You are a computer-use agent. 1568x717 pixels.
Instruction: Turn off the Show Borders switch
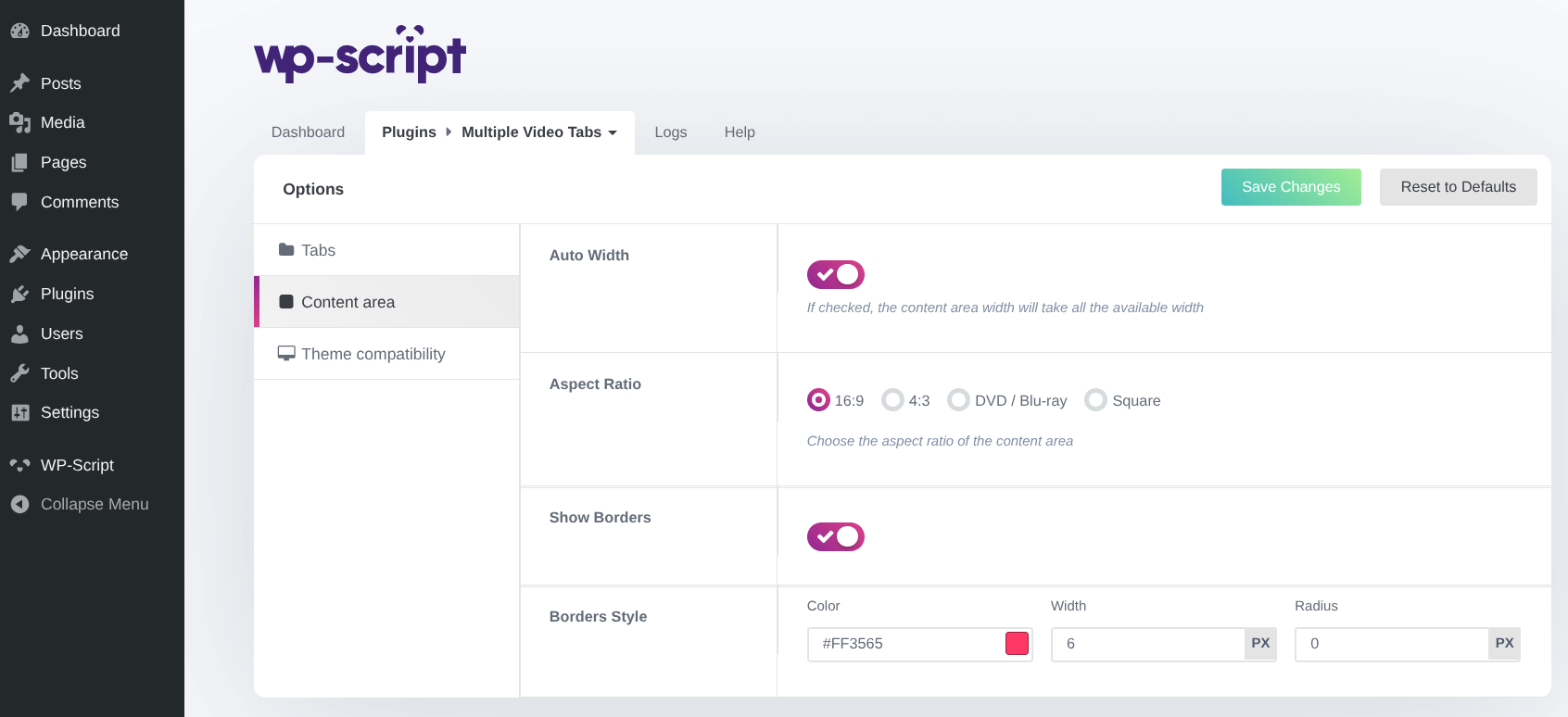[x=835, y=537]
